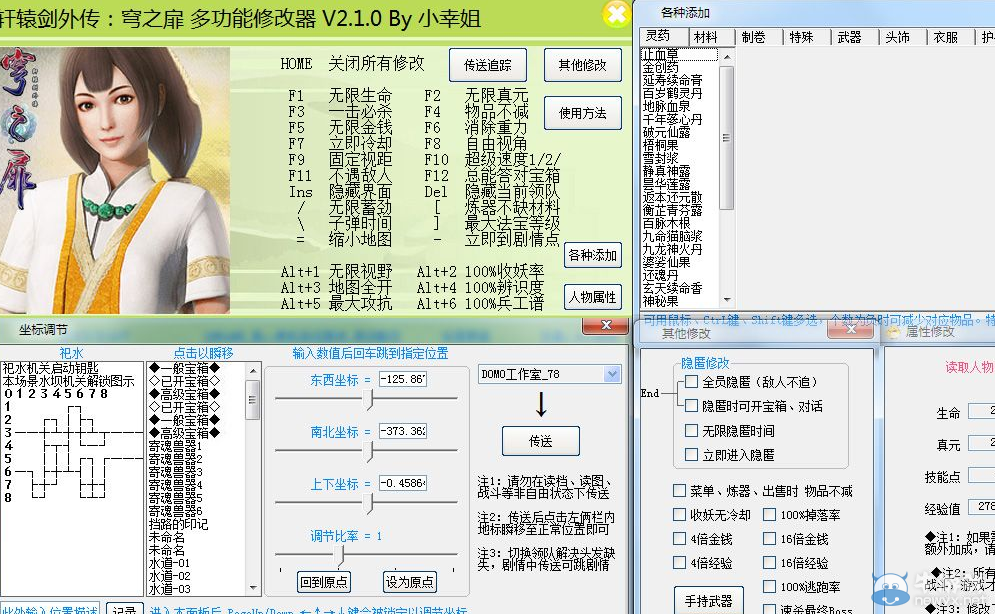Enable 16倍经验 checkbox
Screen dimensions: 995x614
pyautogui.click(x=770, y=563)
